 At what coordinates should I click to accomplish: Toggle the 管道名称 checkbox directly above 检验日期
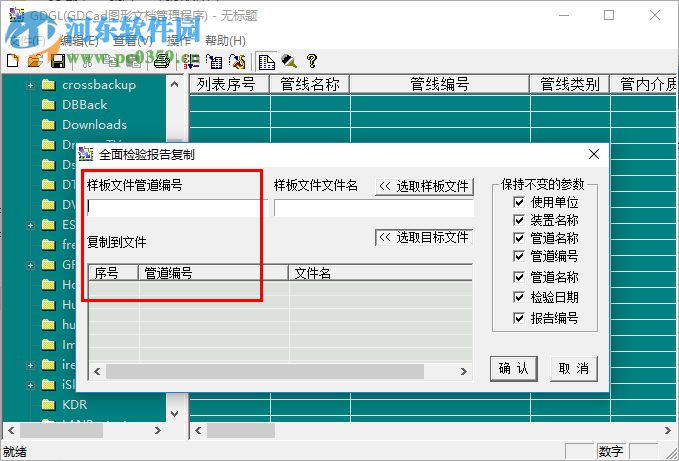518,277
